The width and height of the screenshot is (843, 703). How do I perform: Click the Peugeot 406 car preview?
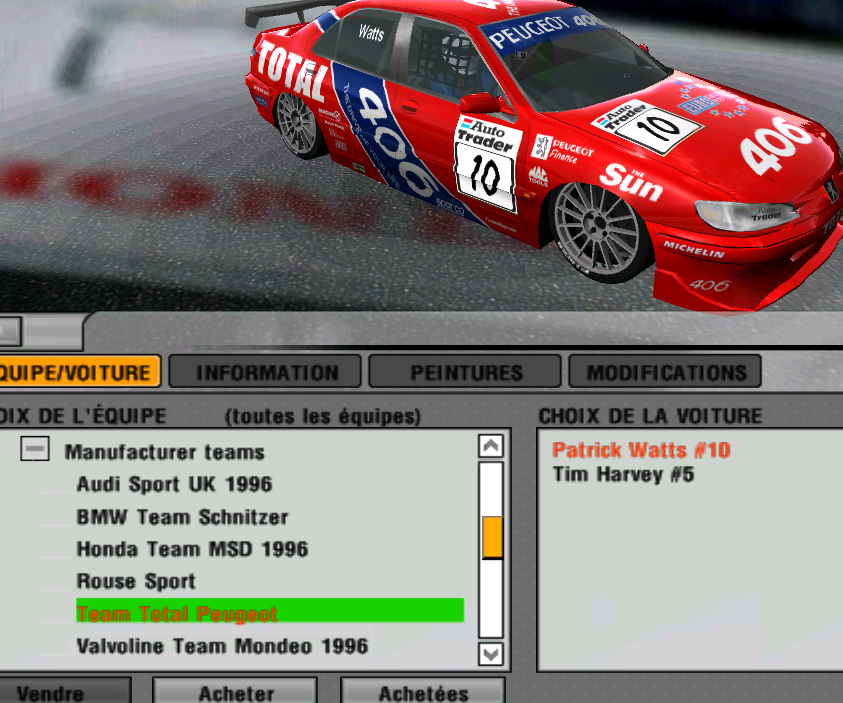tap(540, 150)
